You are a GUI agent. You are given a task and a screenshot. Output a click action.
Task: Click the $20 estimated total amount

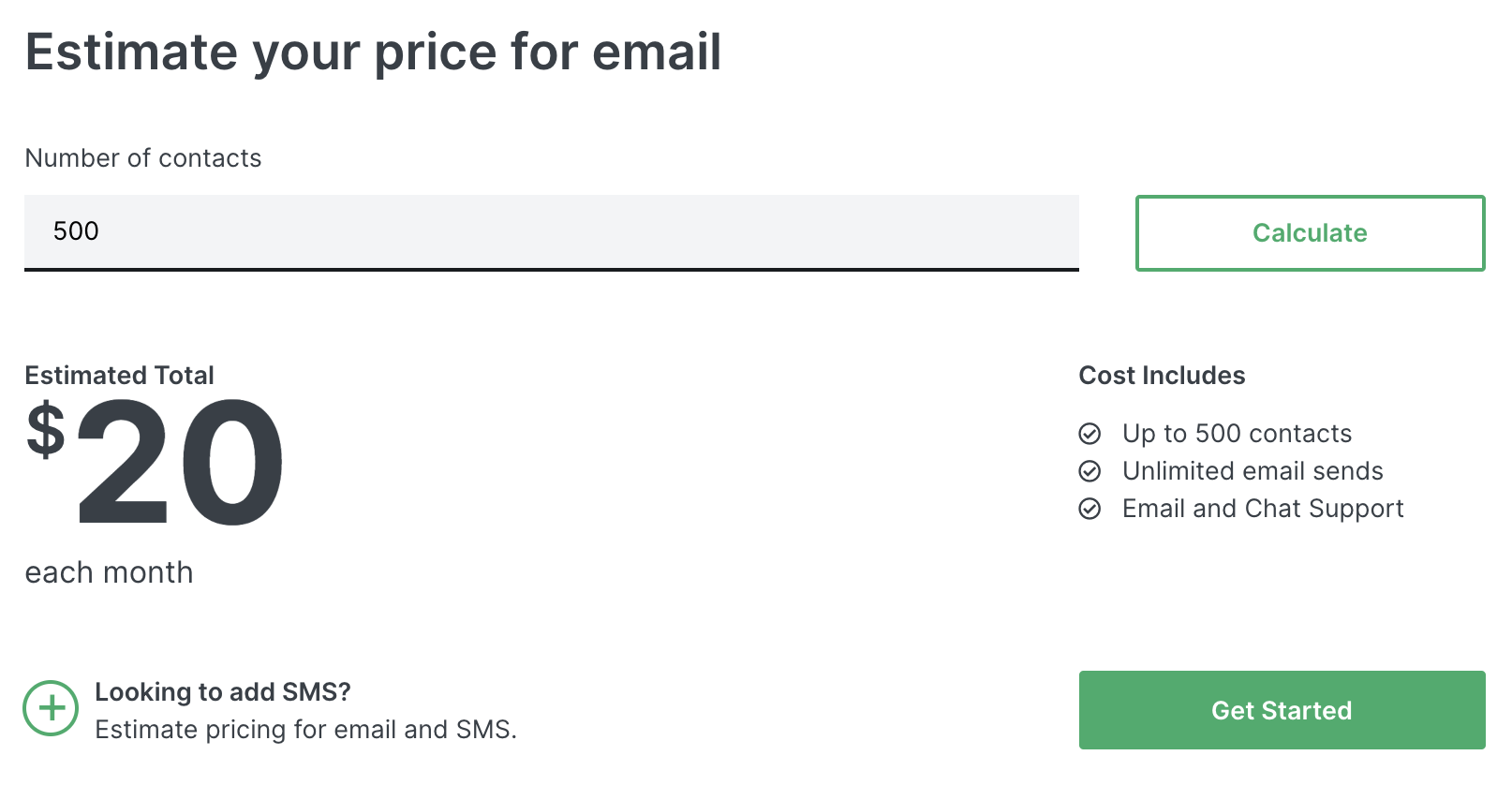[x=155, y=461]
